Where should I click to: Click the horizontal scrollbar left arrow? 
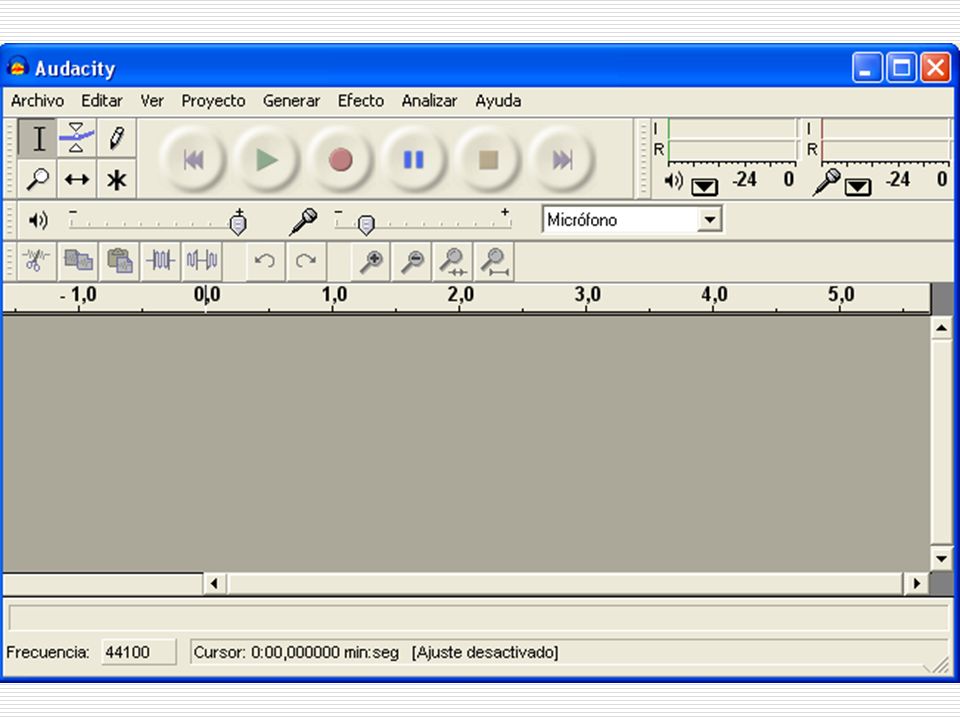214,583
